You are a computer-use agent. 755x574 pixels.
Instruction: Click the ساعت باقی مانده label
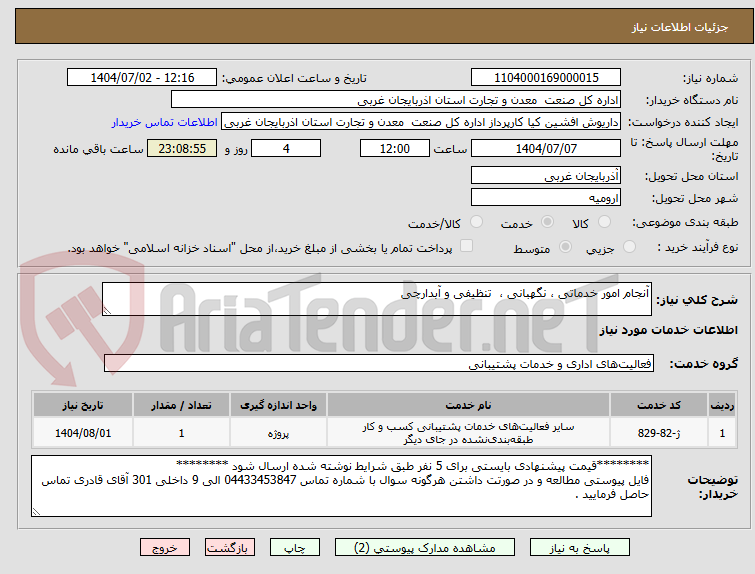click(98, 149)
